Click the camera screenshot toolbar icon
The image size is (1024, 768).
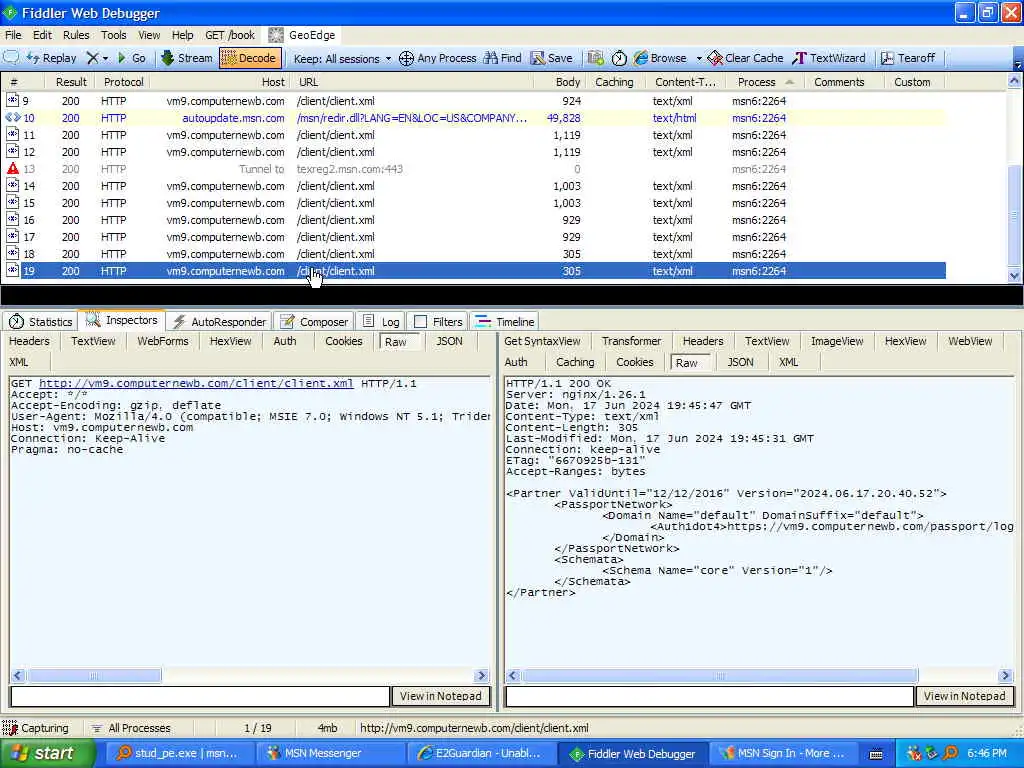[595, 58]
